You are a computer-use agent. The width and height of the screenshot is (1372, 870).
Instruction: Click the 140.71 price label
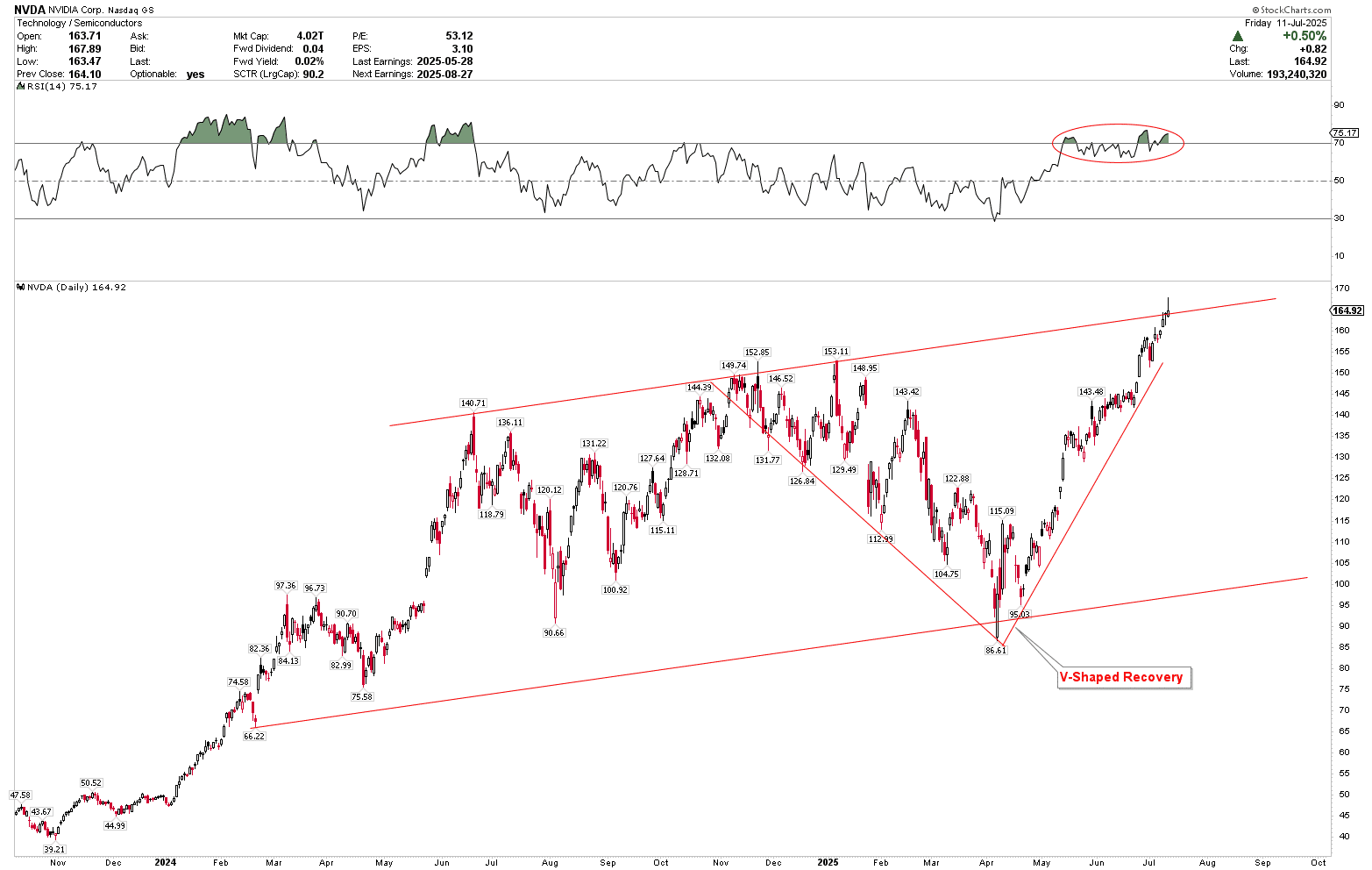click(x=473, y=403)
